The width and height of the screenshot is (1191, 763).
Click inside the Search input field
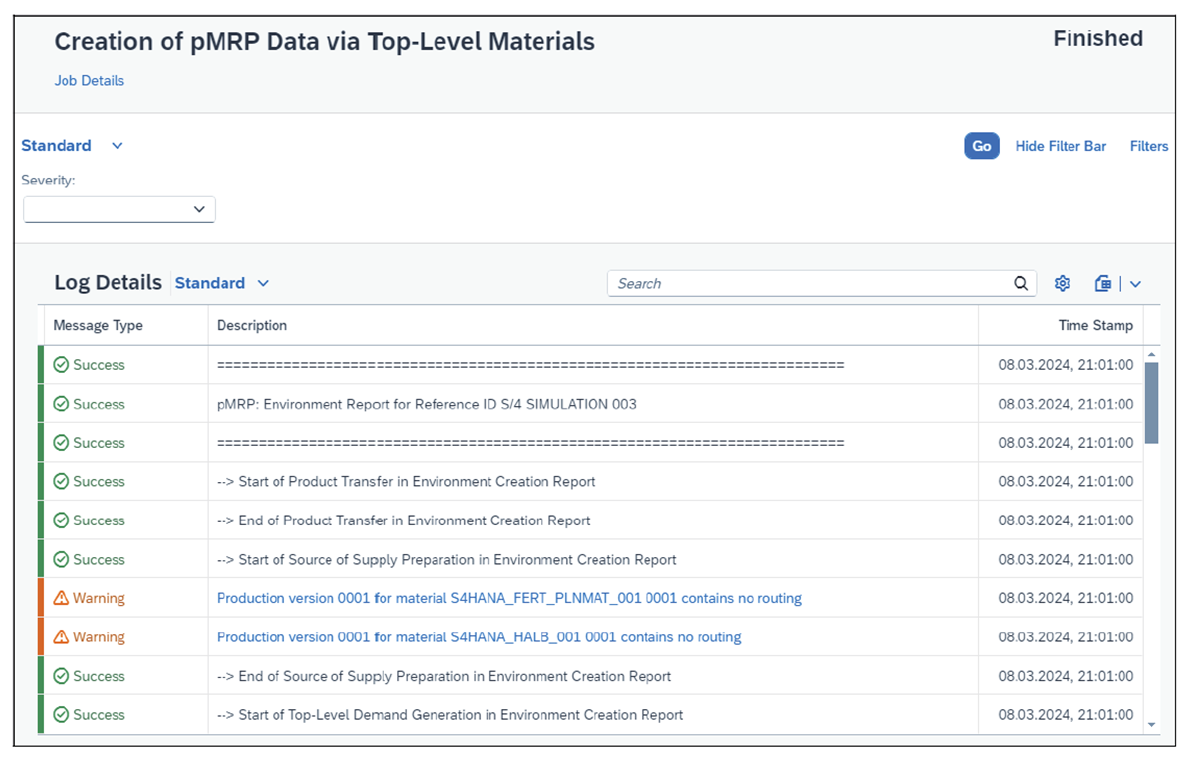pyautogui.click(x=800, y=283)
